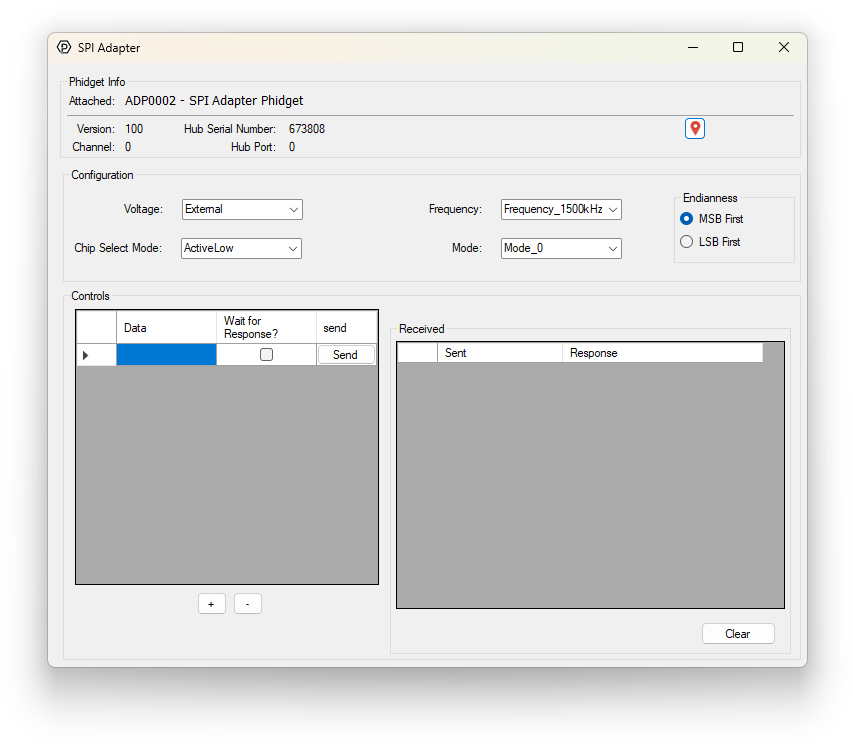Minimize the SPI Adapter window
Viewport: 853px width, 749px height.
pyautogui.click(x=692, y=47)
